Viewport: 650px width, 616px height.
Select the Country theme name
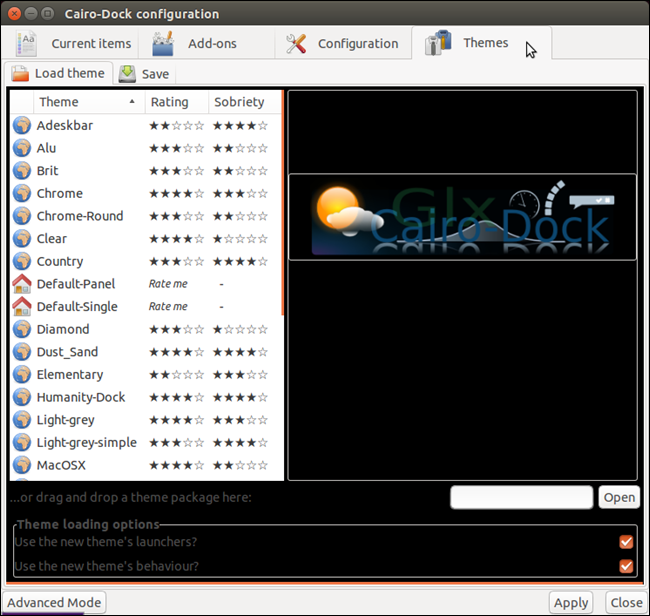pyautogui.click(x=60, y=262)
